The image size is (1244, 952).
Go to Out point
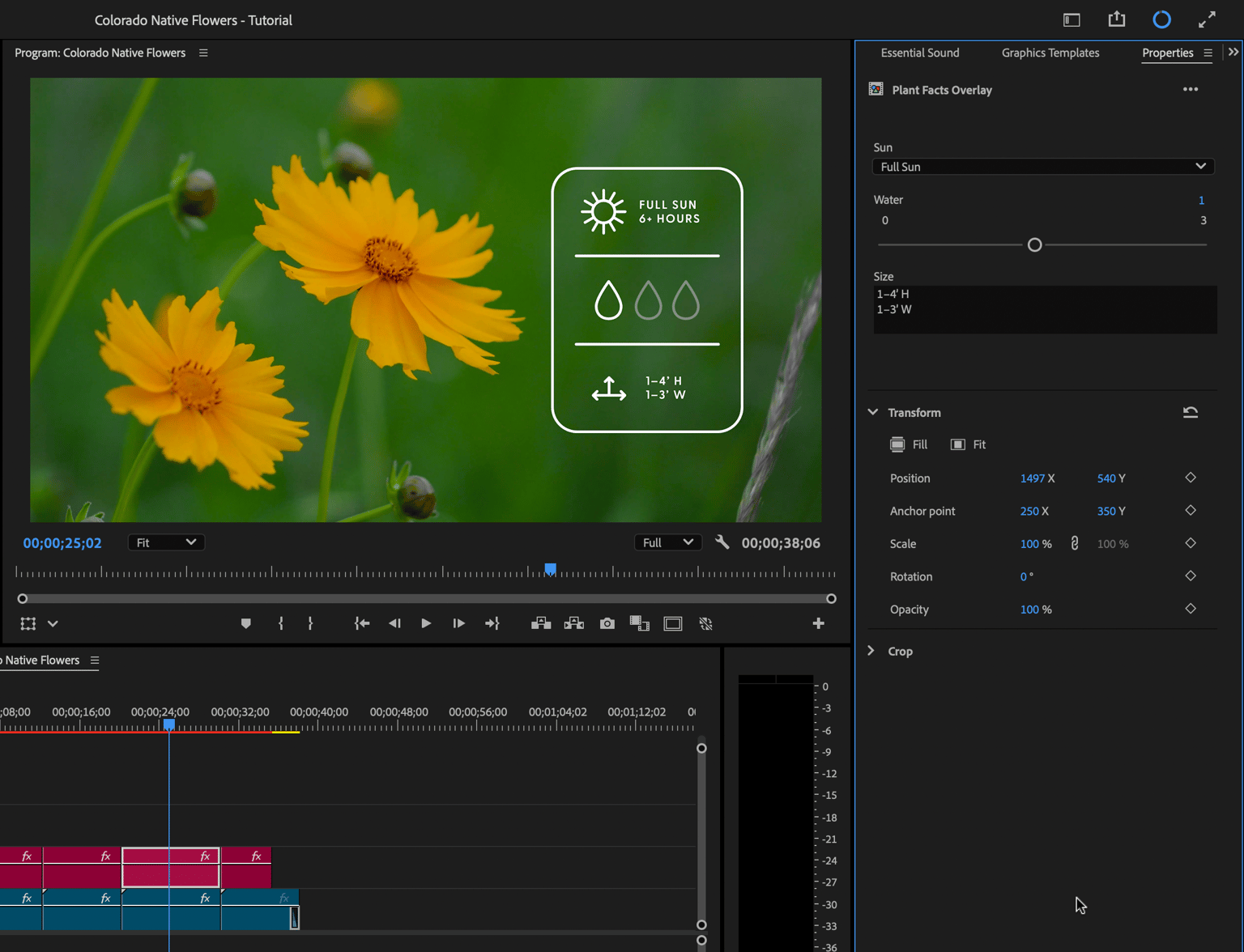coord(492,624)
